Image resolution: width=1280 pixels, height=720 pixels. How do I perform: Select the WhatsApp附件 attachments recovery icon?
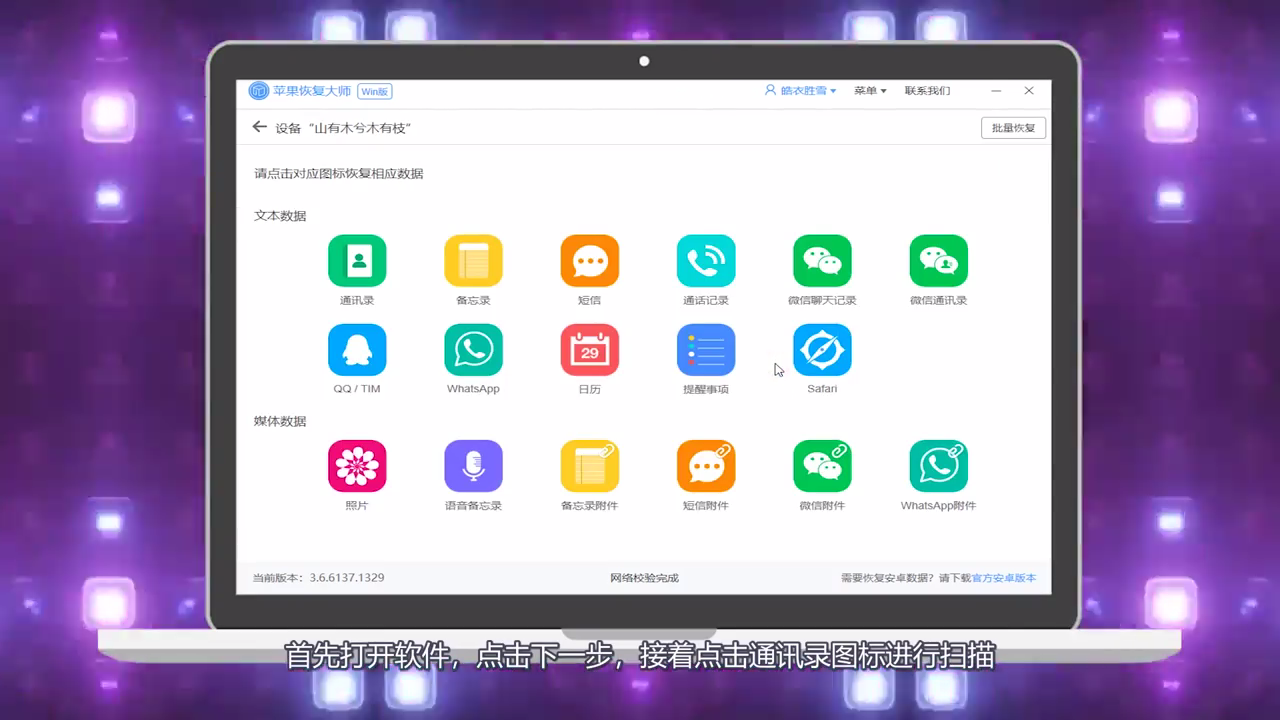click(937, 466)
